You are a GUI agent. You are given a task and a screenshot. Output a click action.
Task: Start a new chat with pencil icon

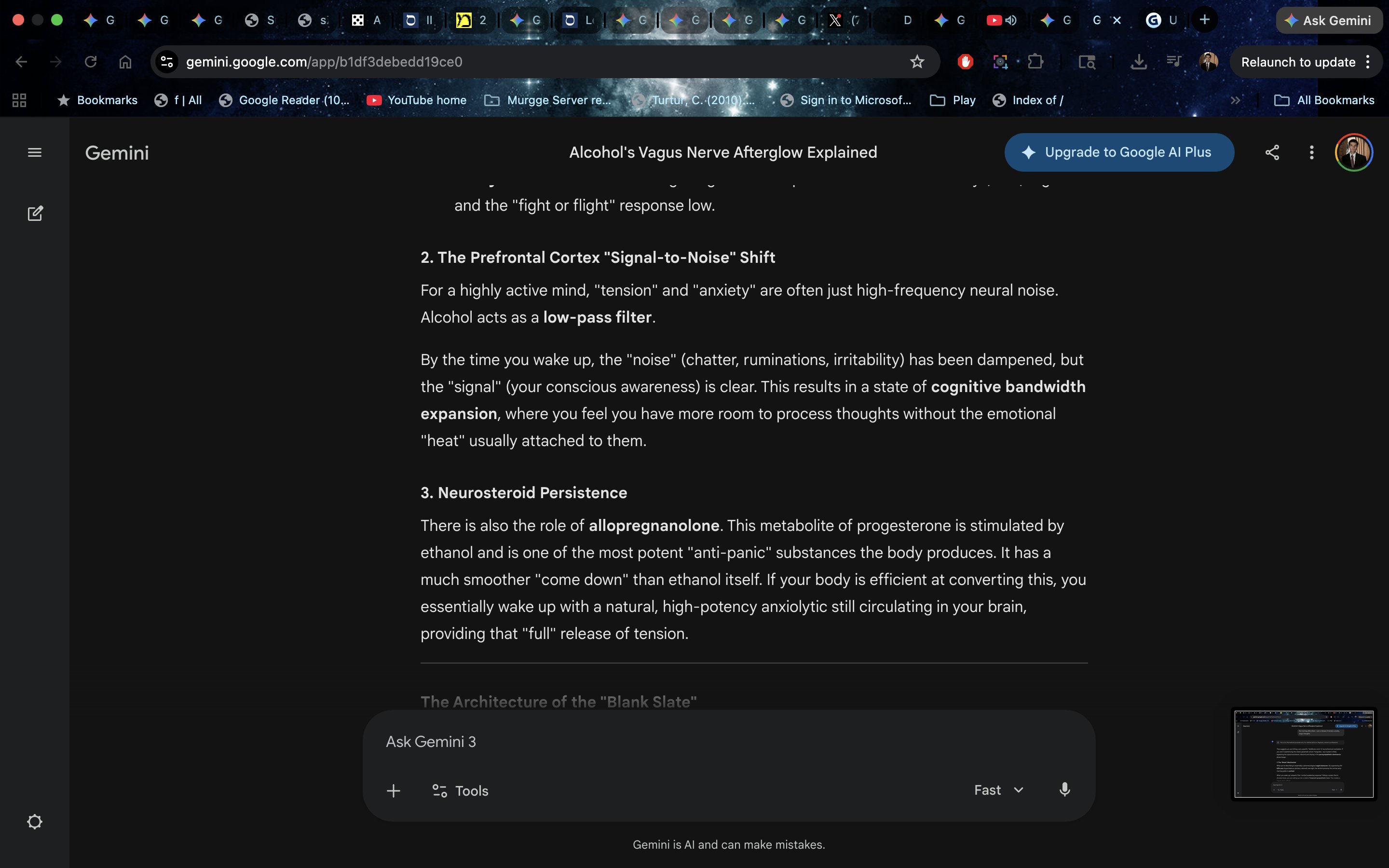click(34, 214)
